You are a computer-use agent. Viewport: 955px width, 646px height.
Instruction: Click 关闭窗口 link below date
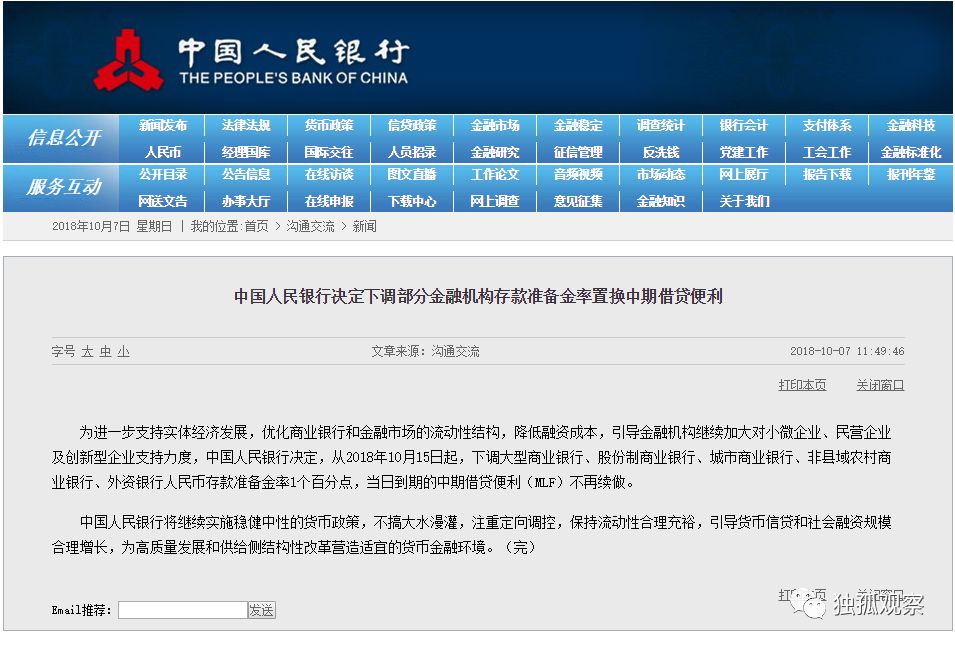coord(880,385)
